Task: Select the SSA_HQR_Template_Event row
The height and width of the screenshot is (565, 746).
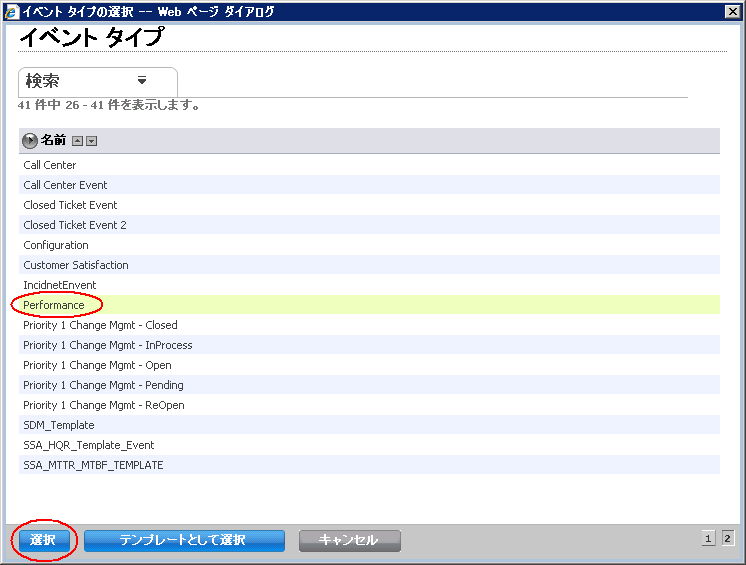Action: click(369, 444)
